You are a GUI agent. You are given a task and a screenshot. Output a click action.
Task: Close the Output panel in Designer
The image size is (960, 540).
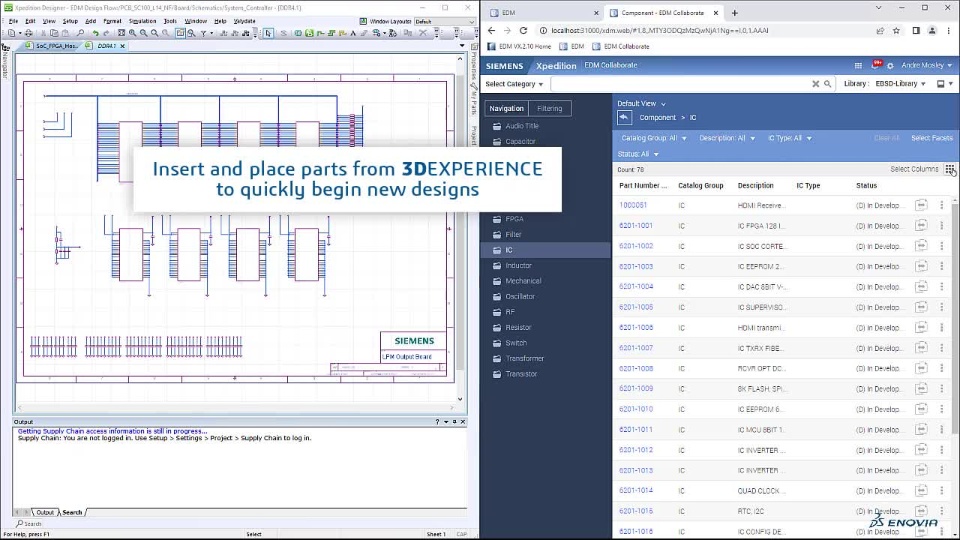pos(463,422)
